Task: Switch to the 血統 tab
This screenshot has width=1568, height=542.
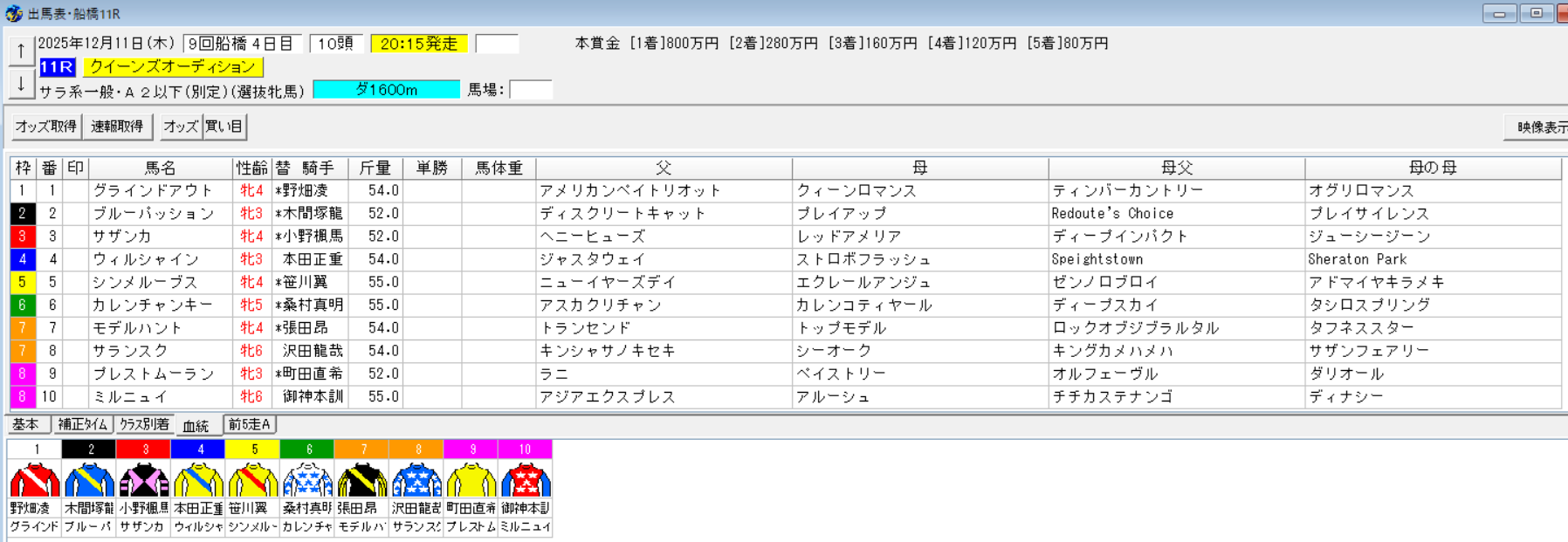Action: tap(197, 425)
